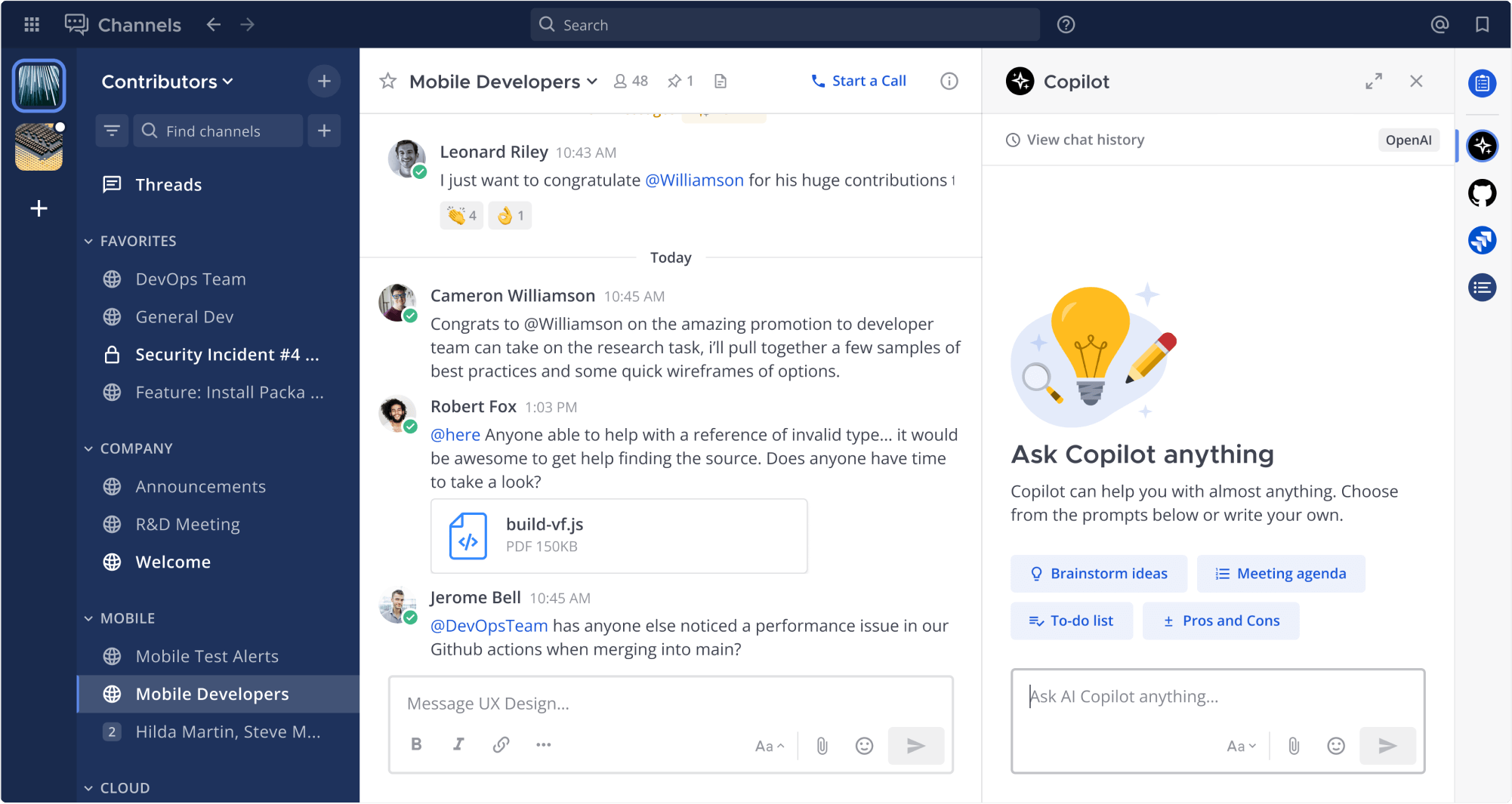Open the Welcome channel
Viewport: 1512px width, 804px height.
pyautogui.click(x=218, y=562)
